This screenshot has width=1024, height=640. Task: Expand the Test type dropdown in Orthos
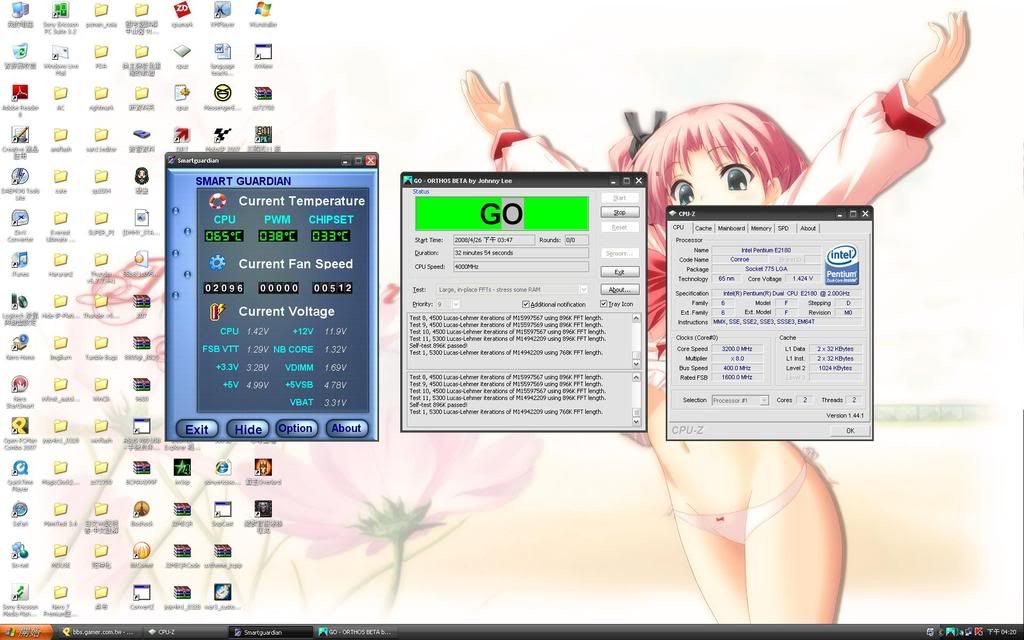583,289
